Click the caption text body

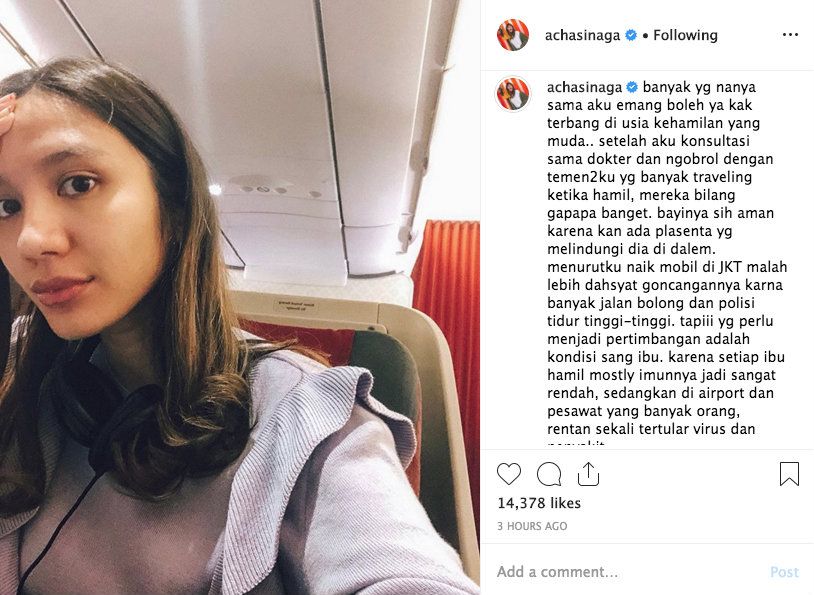667,259
